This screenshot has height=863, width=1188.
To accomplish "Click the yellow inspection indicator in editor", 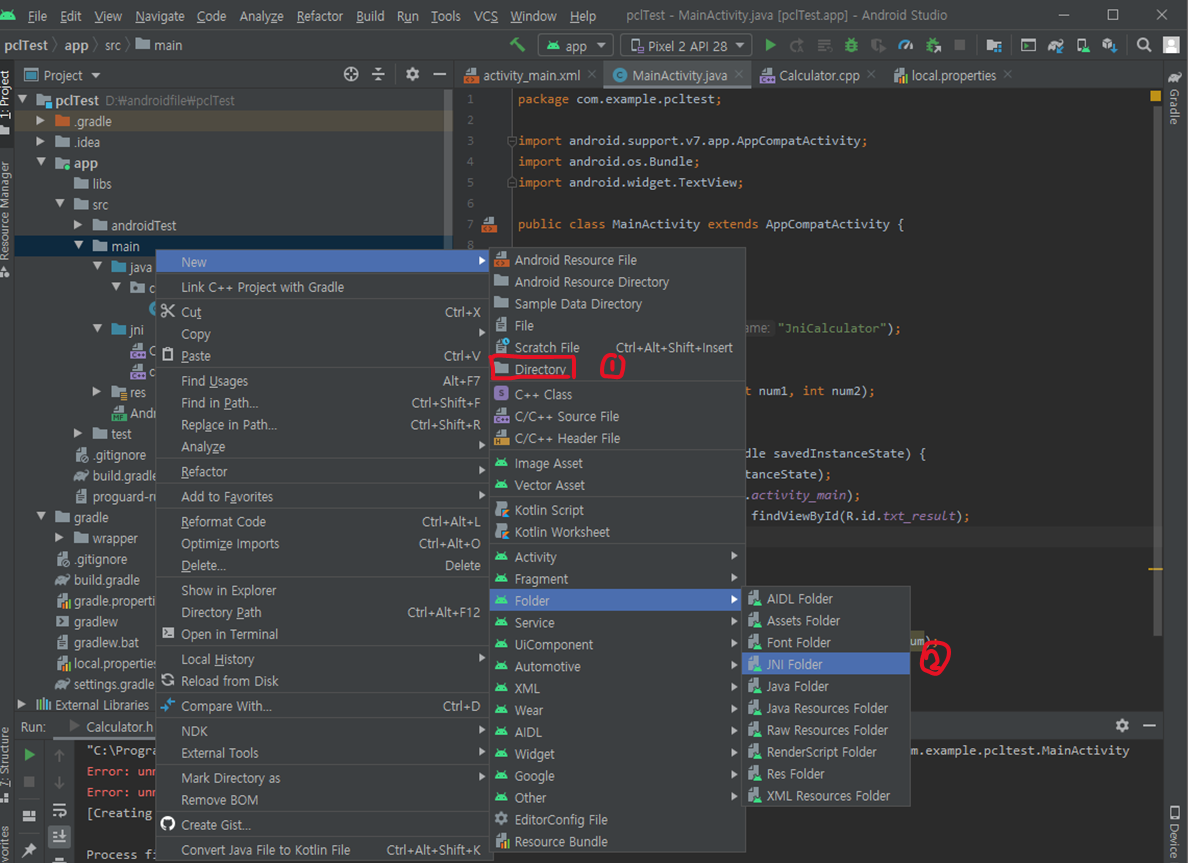I will [1155, 96].
